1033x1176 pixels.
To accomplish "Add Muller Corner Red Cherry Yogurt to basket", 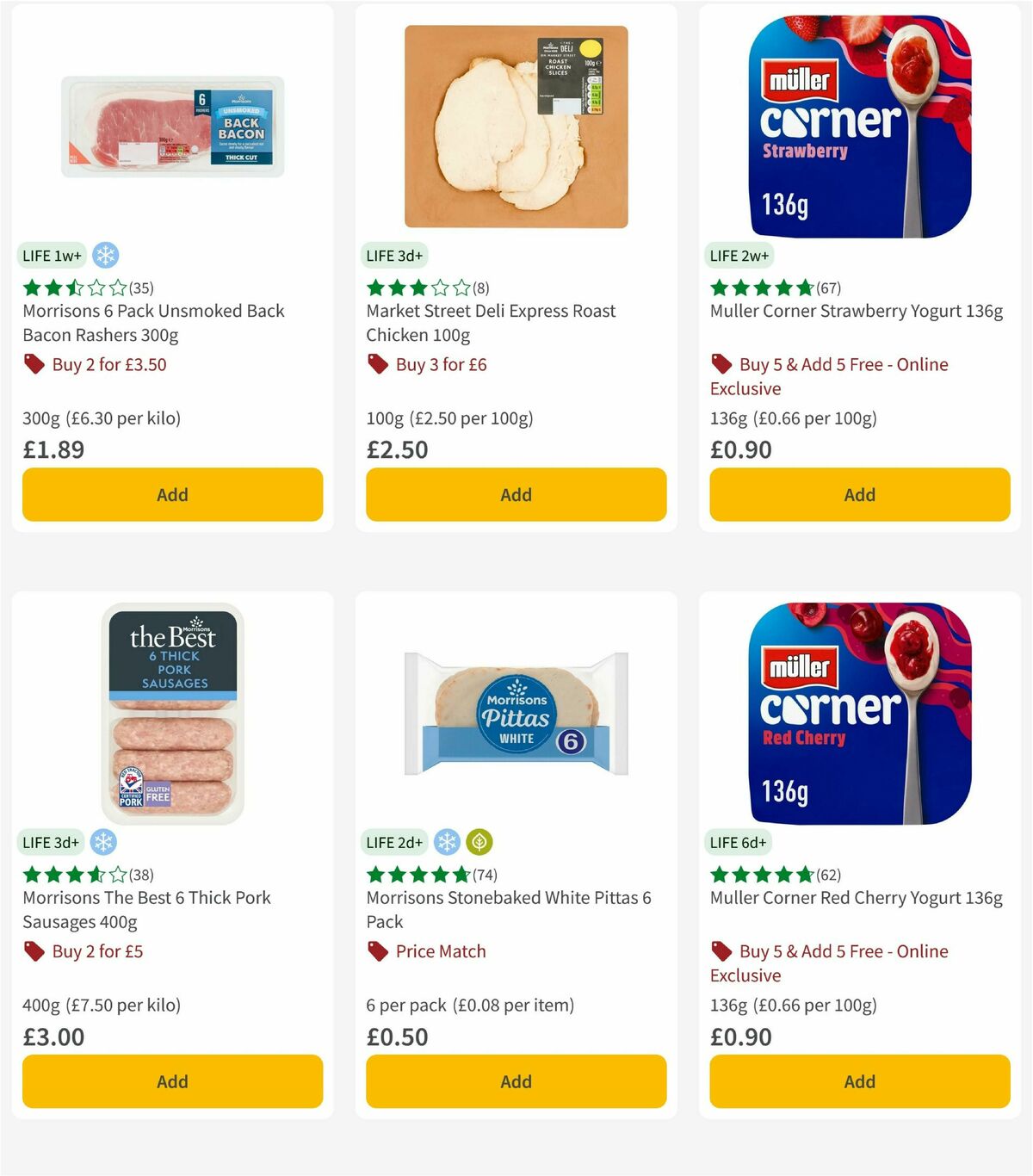I will point(859,1081).
